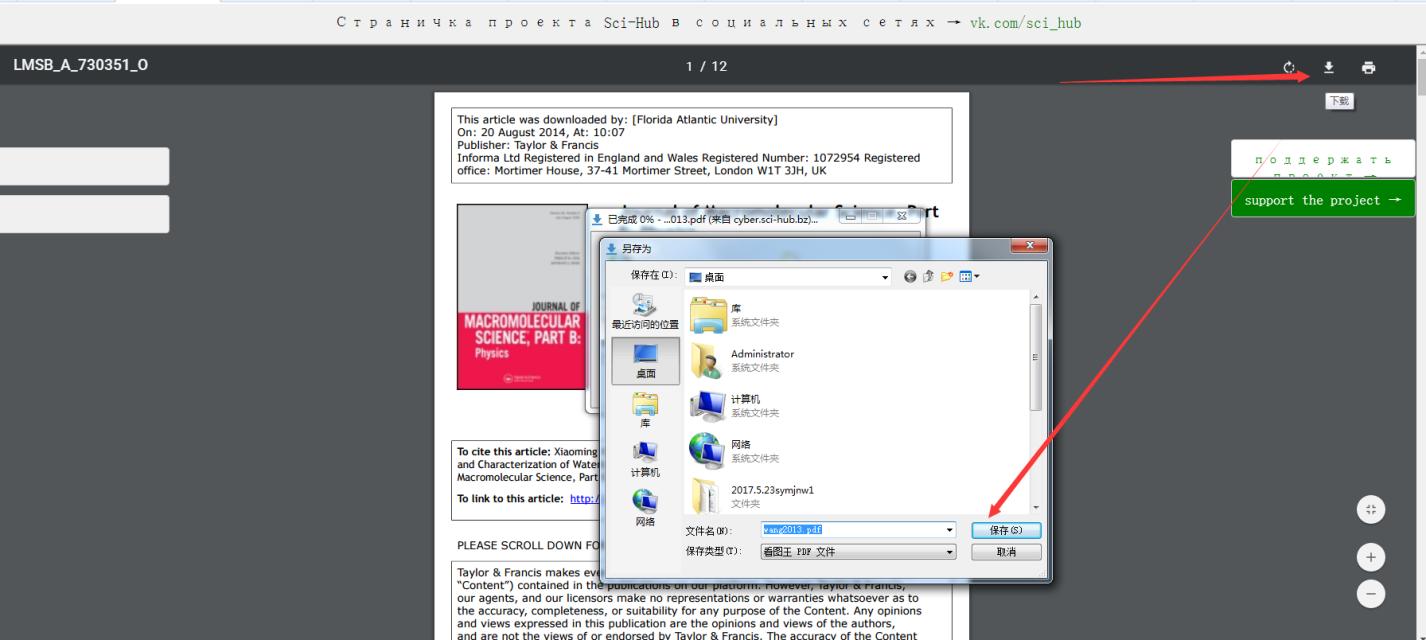Click the support the project green button

[1323, 200]
